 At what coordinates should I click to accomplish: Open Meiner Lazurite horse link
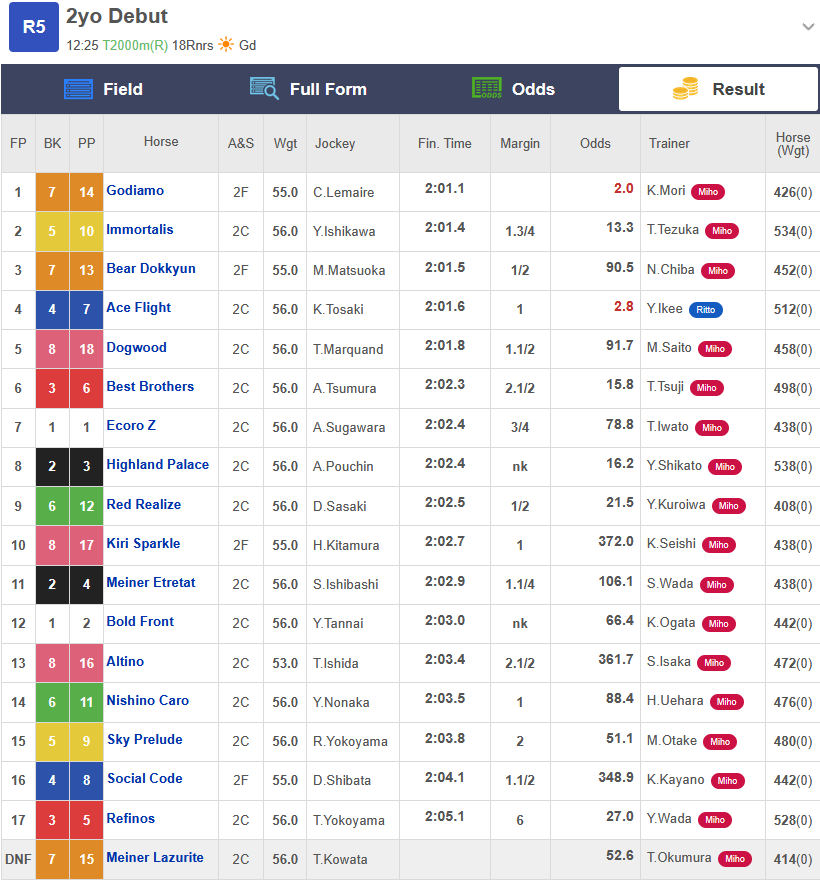click(x=155, y=857)
